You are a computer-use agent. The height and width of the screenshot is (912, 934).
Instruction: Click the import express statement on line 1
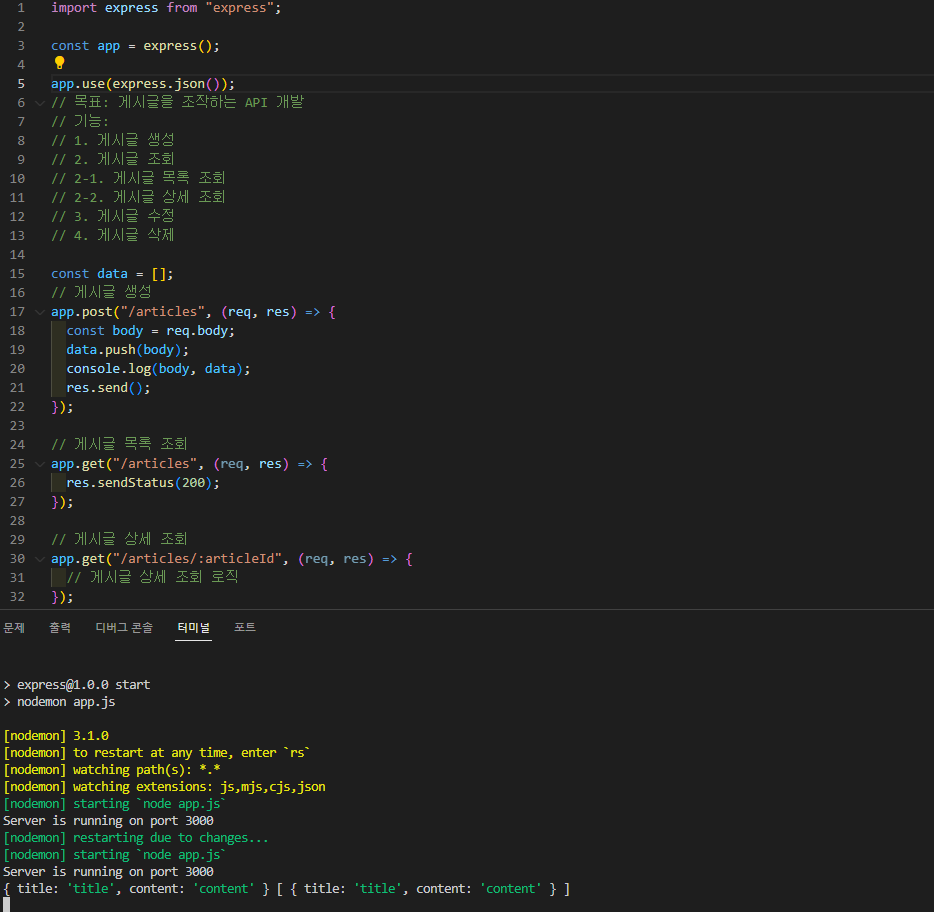pyautogui.click(x=166, y=8)
